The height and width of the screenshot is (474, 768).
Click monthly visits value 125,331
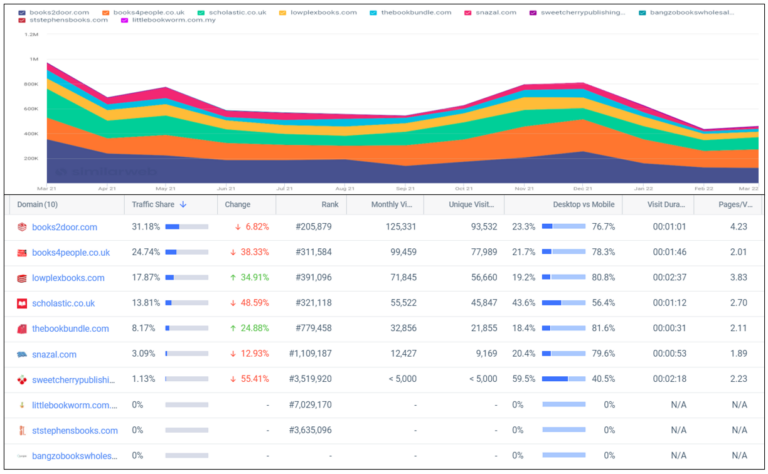coord(401,227)
